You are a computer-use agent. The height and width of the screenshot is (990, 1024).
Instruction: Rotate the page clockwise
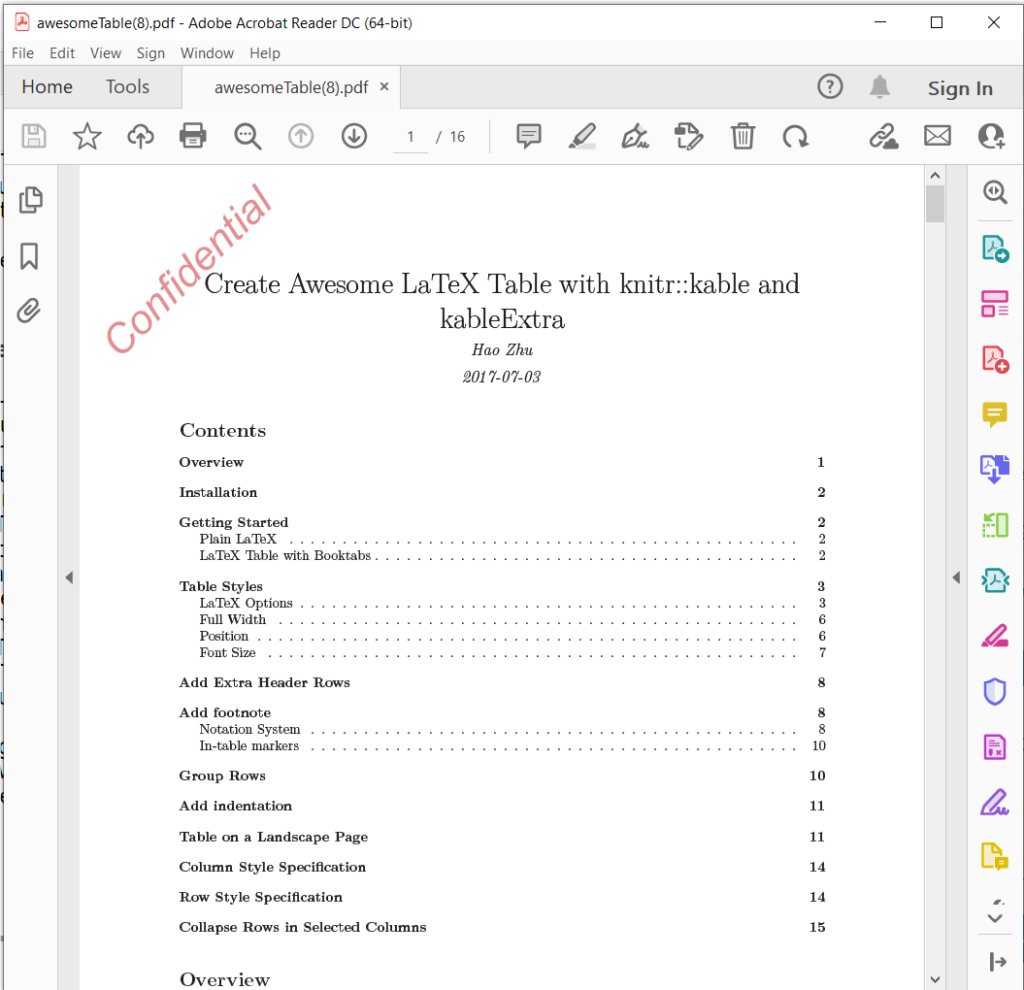[x=796, y=136]
